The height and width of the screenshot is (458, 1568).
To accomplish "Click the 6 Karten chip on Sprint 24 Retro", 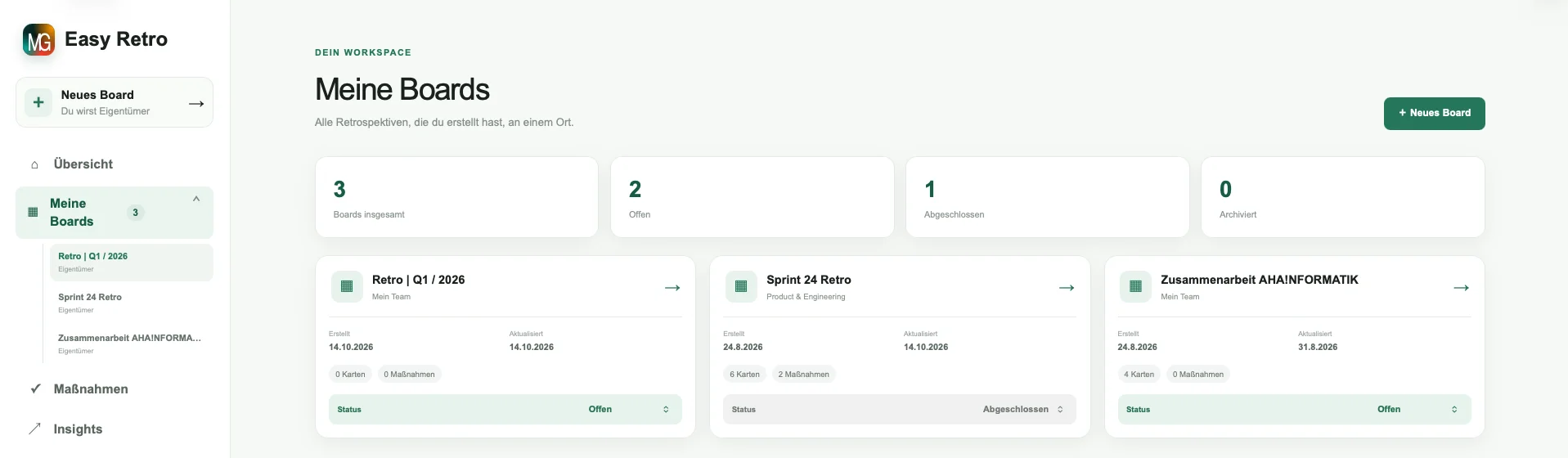I will click(744, 375).
